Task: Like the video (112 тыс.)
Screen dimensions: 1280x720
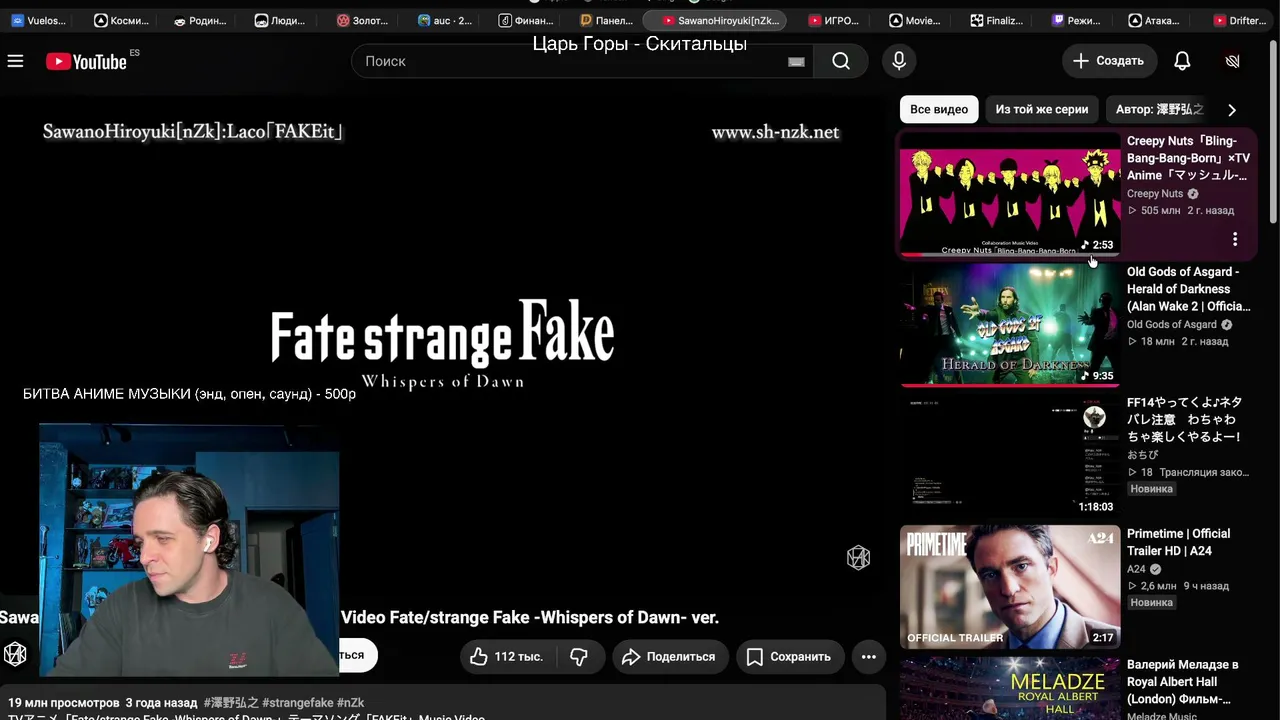Action: [x=506, y=656]
